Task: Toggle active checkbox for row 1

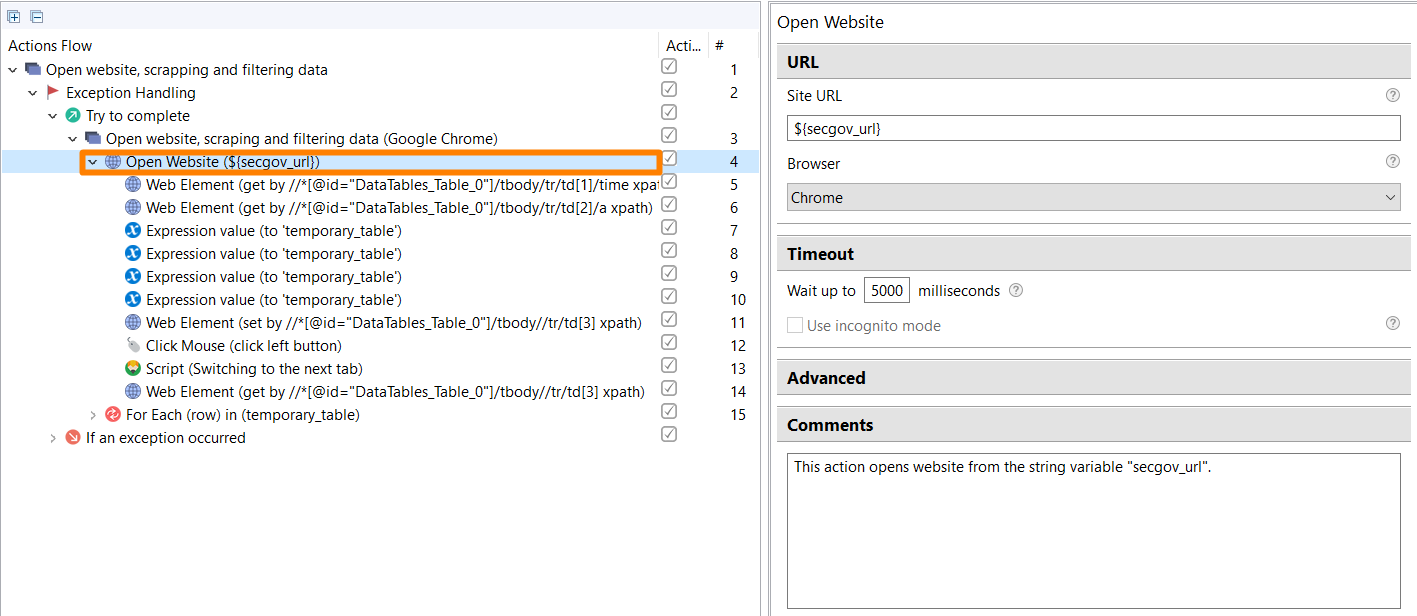Action: coord(669,66)
